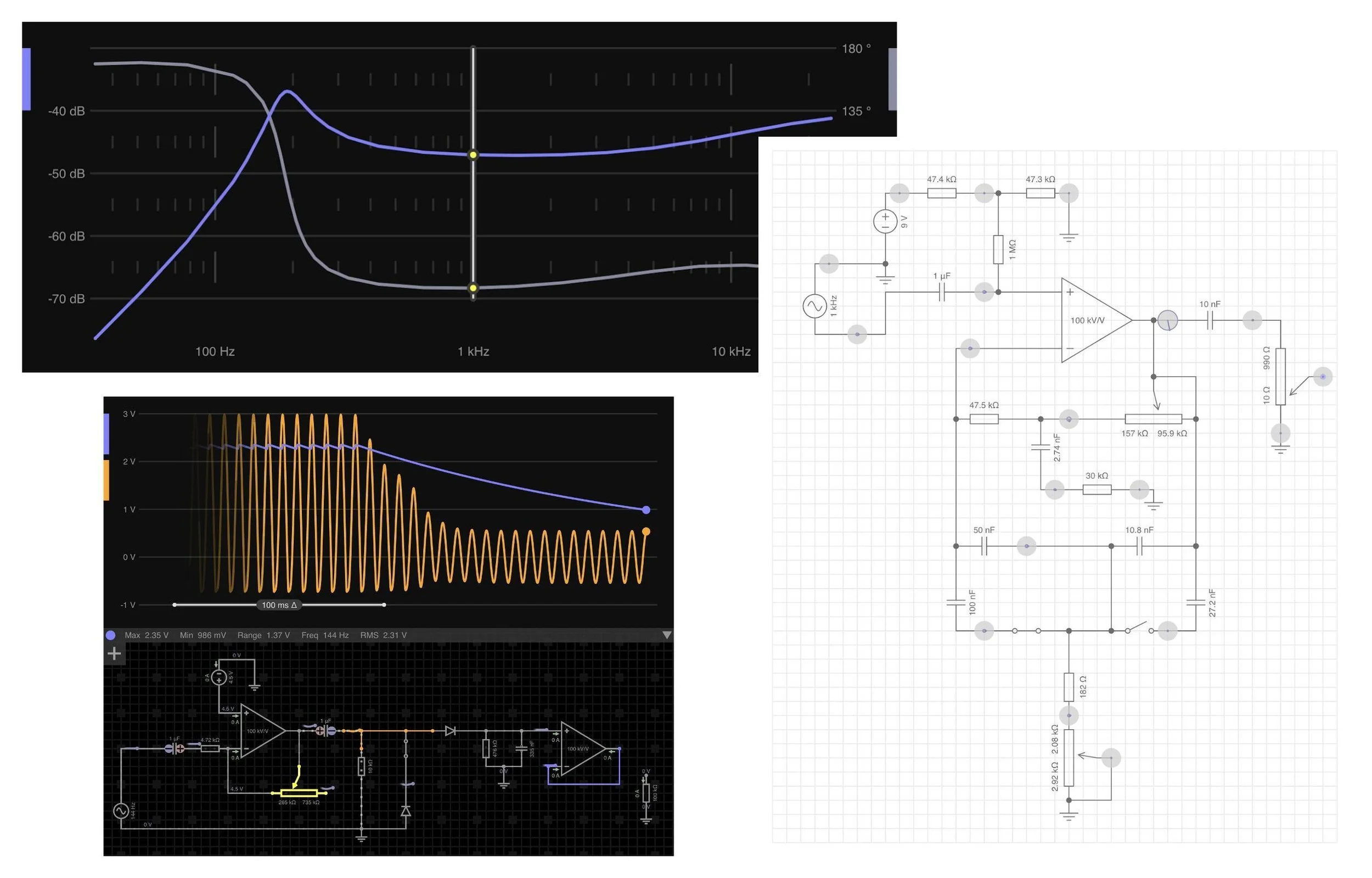Image resolution: width=1372 pixels, height=878 pixels.
Task: Click the voltmeter probe at op-amp output
Action: point(1167,321)
